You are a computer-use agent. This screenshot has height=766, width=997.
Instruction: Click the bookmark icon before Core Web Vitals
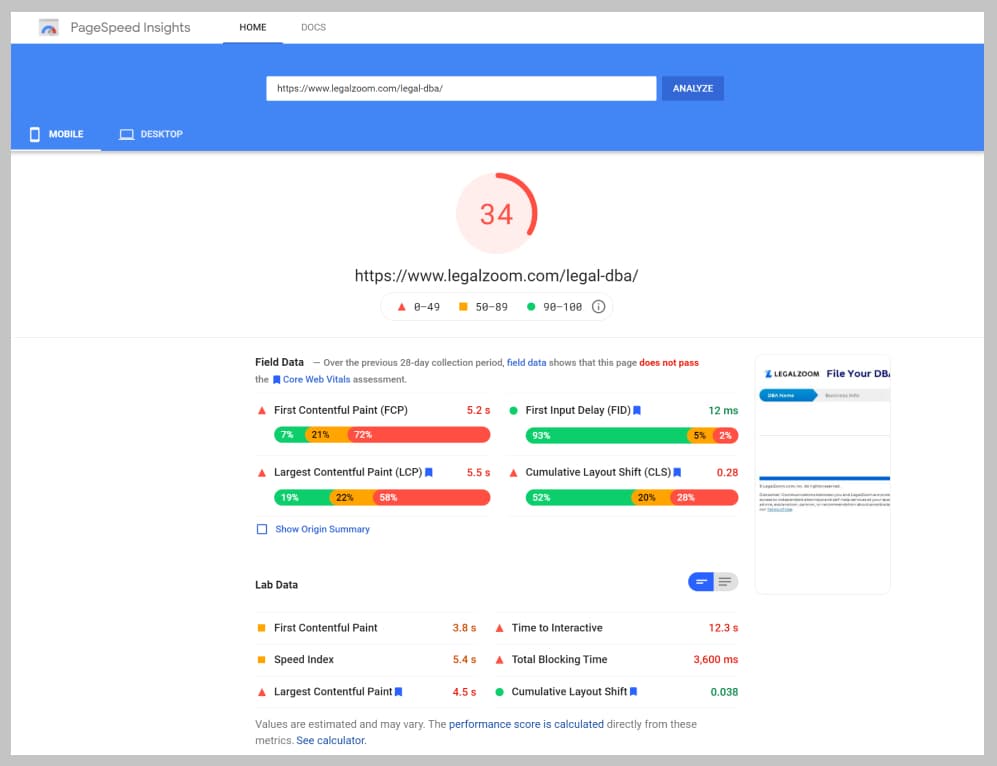(277, 380)
